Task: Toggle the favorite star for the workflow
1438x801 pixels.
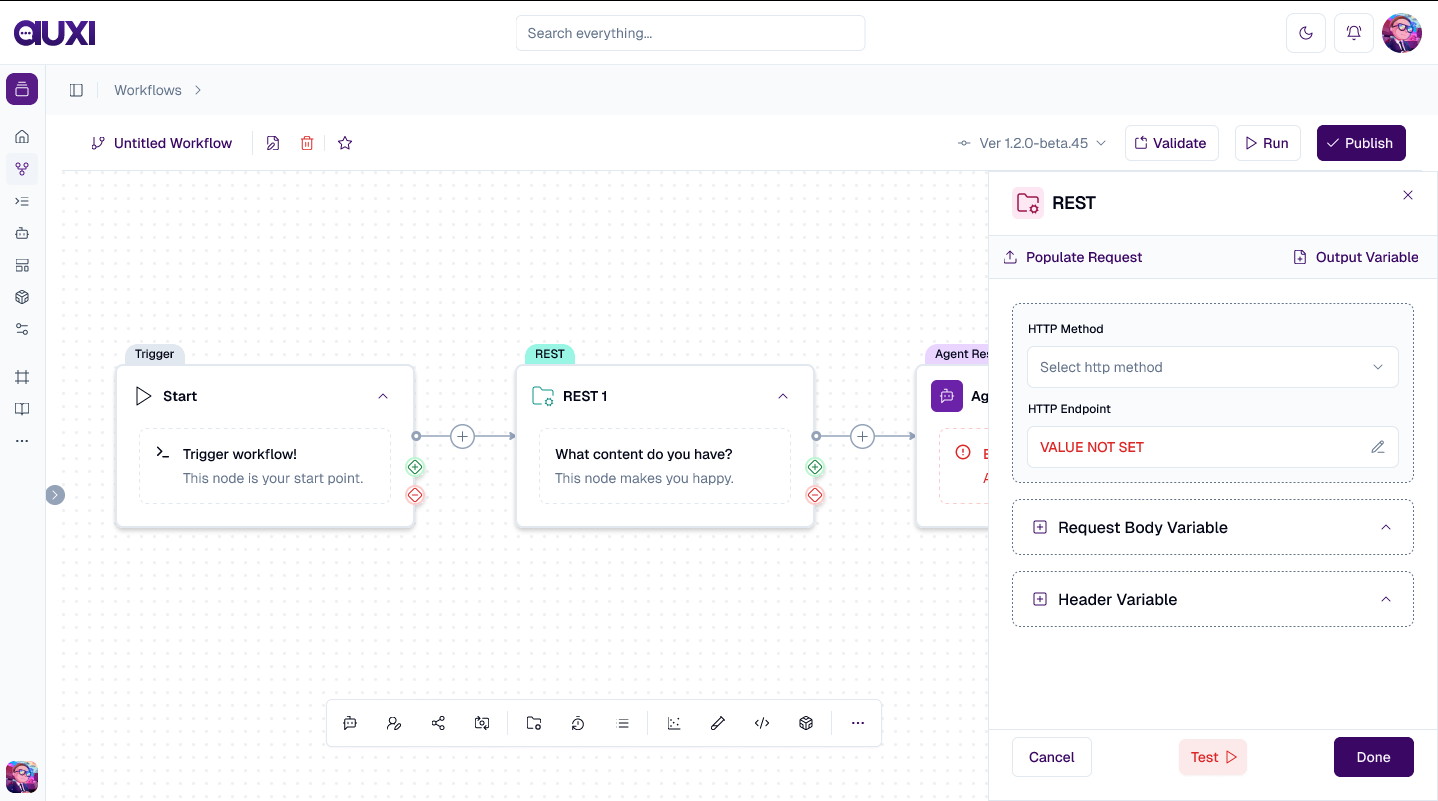Action: click(x=345, y=143)
